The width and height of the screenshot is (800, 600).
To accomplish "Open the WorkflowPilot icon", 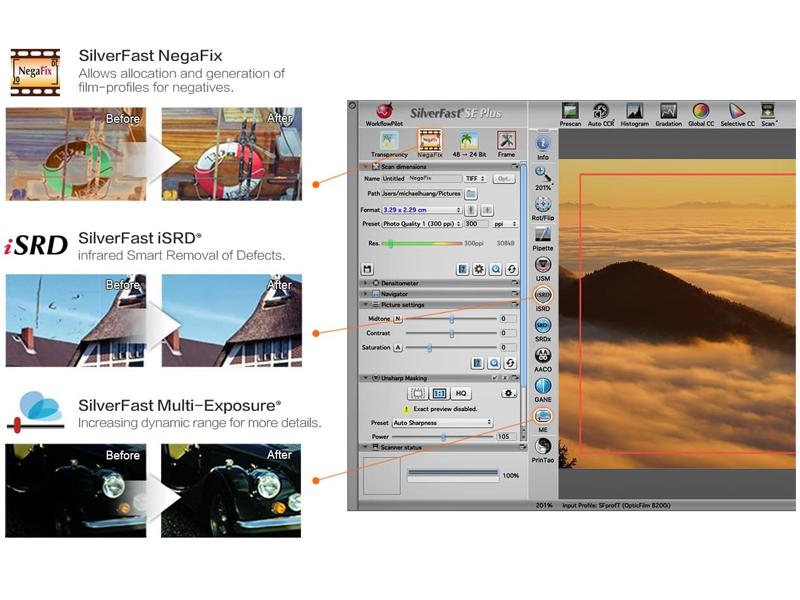I will 384,111.
